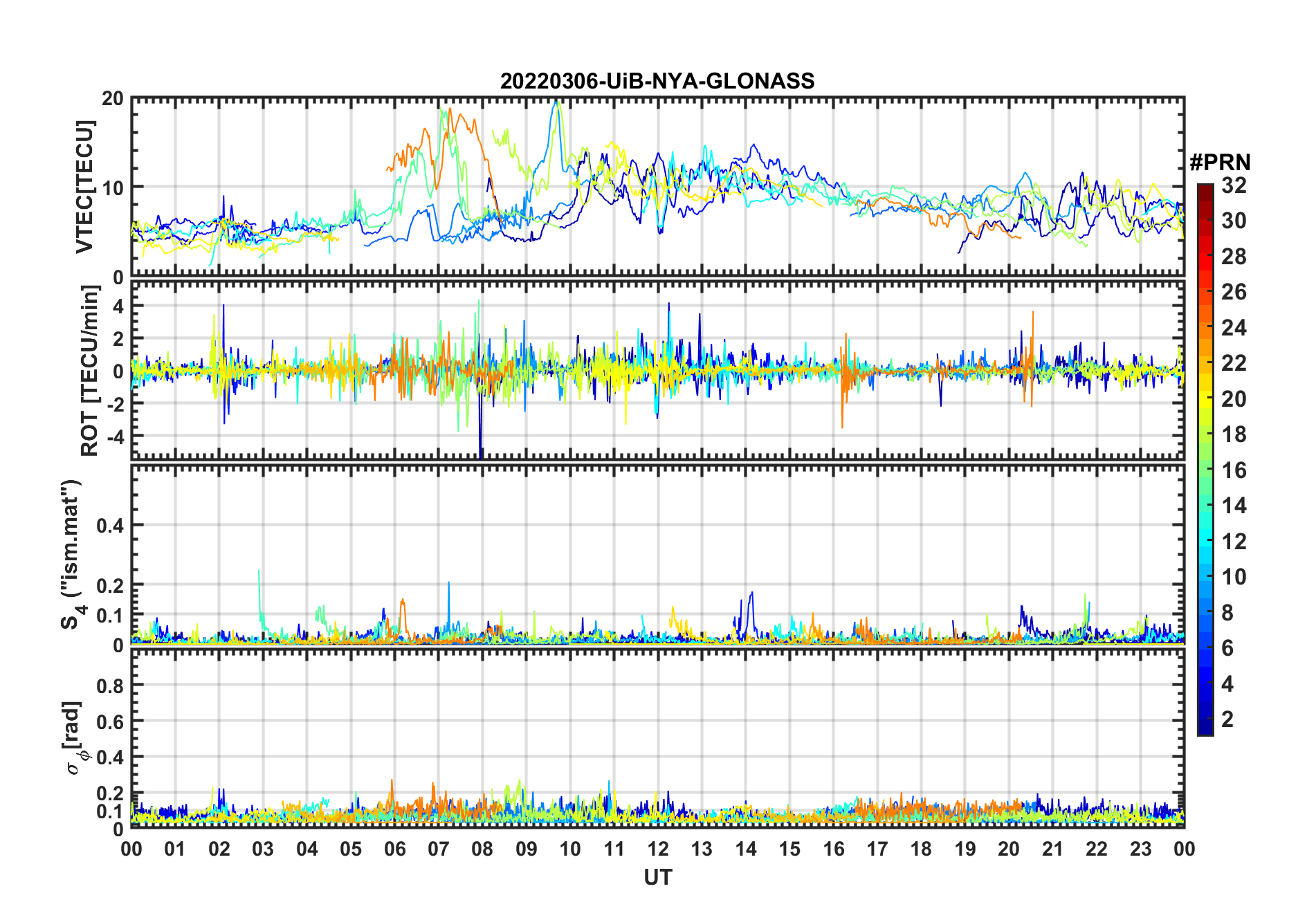Click the 20 tick label on VTEC axis
The width and height of the screenshot is (1316, 920).
[x=113, y=99]
